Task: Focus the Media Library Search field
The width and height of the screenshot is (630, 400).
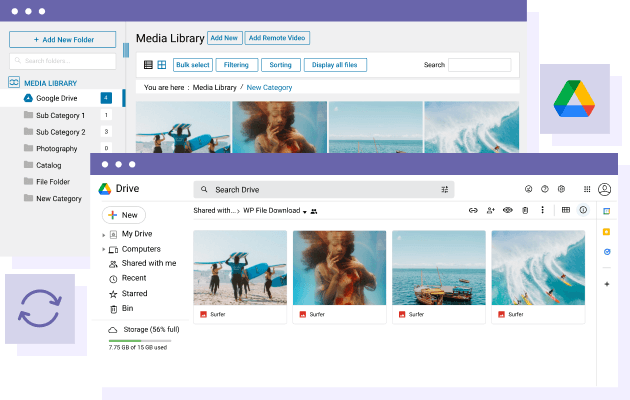Action: pyautogui.click(x=480, y=65)
